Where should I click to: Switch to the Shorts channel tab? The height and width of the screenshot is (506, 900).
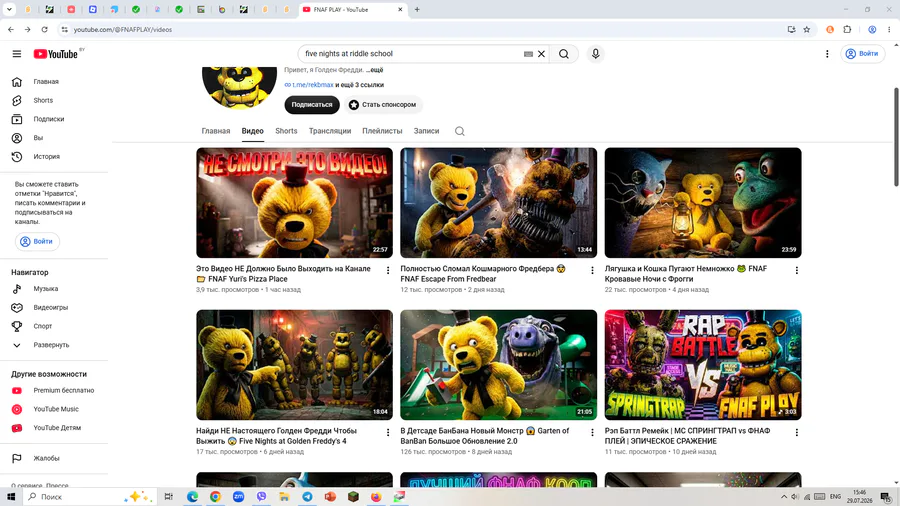(x=286, y=131)
